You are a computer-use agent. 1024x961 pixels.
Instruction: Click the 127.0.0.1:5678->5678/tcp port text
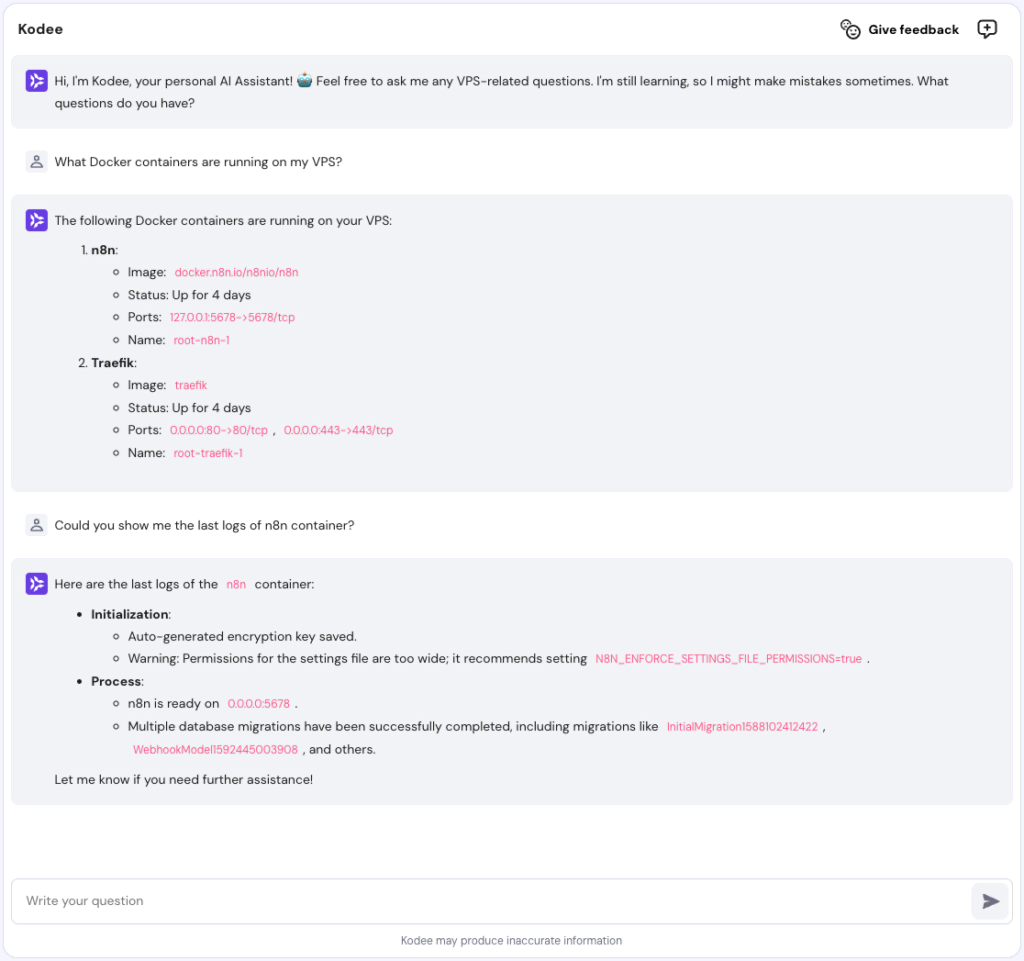(232, 317)
